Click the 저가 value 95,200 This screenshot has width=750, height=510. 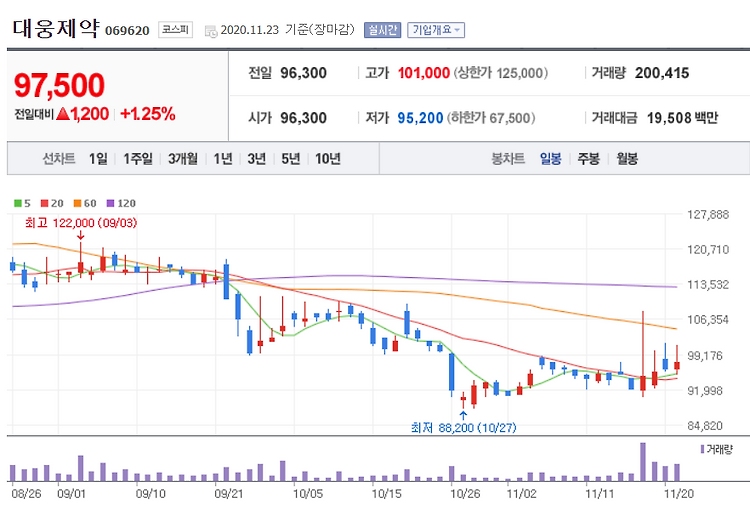click(x=420, y=118)
